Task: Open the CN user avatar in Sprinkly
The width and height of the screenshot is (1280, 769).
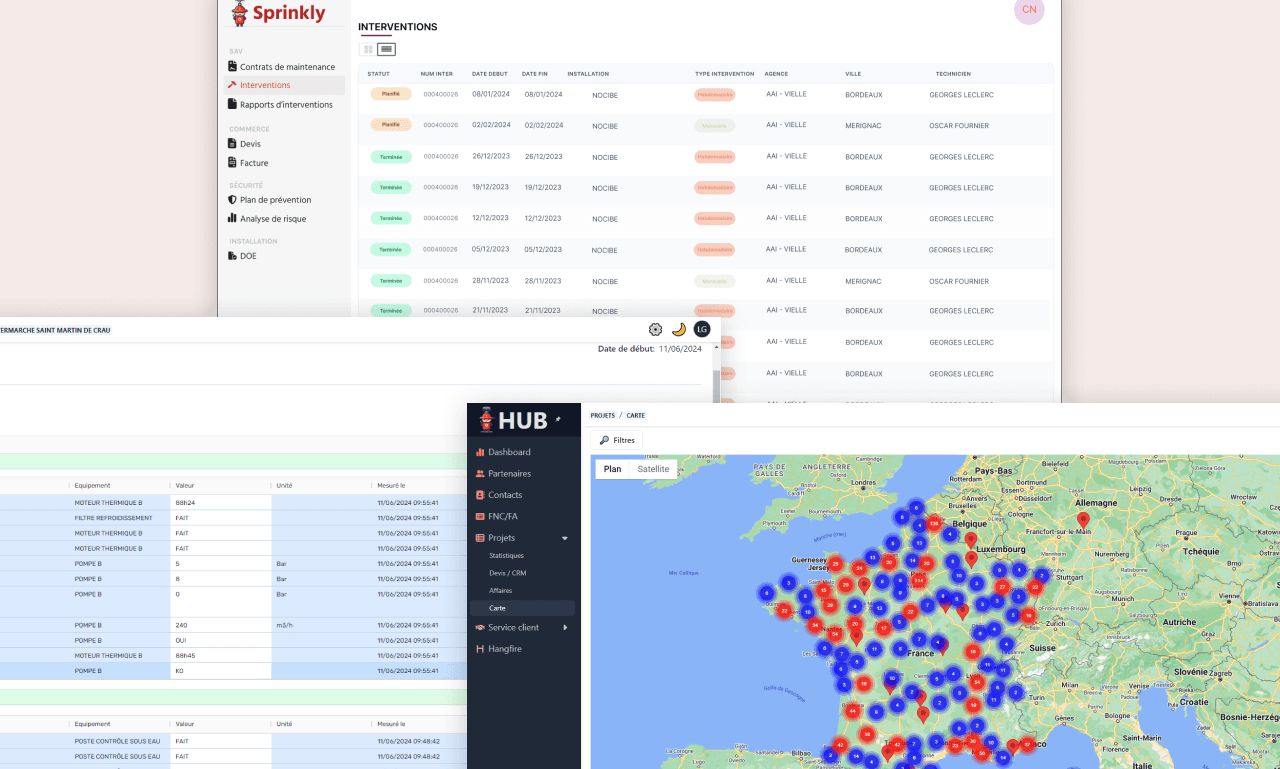Action: click(1029, 10)
